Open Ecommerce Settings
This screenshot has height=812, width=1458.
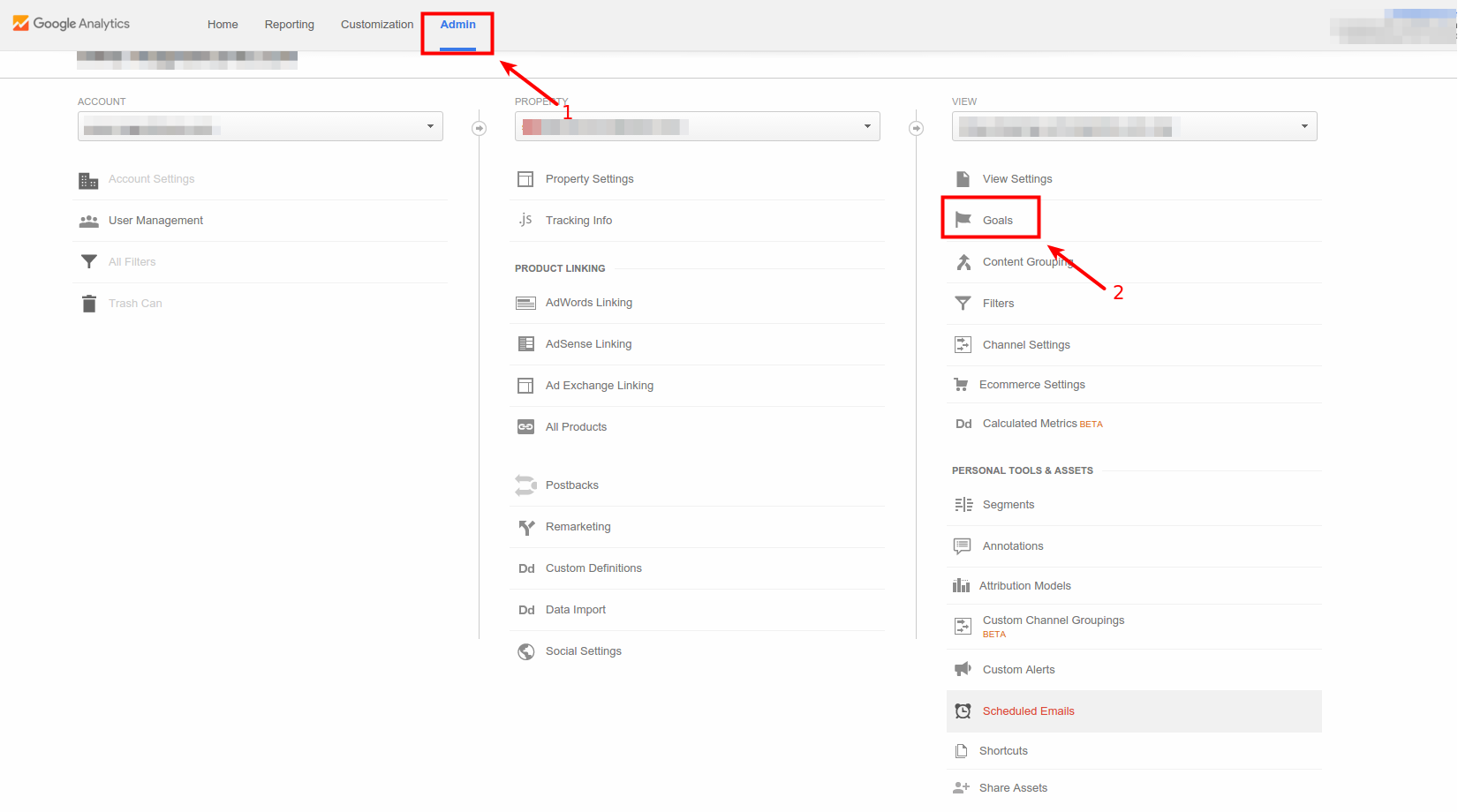[x=1032, y=385]
